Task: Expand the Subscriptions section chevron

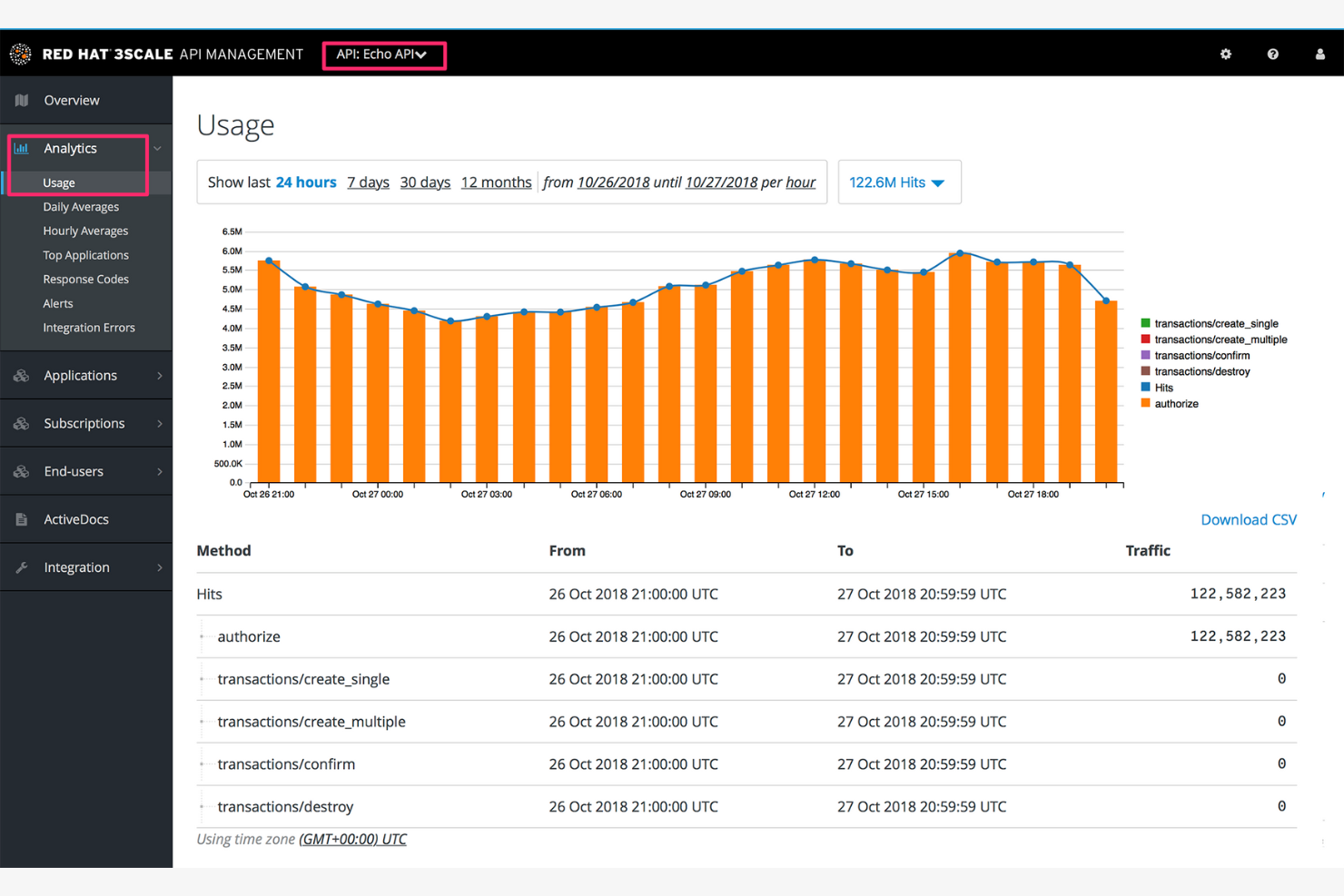Action: pos(160,424)
